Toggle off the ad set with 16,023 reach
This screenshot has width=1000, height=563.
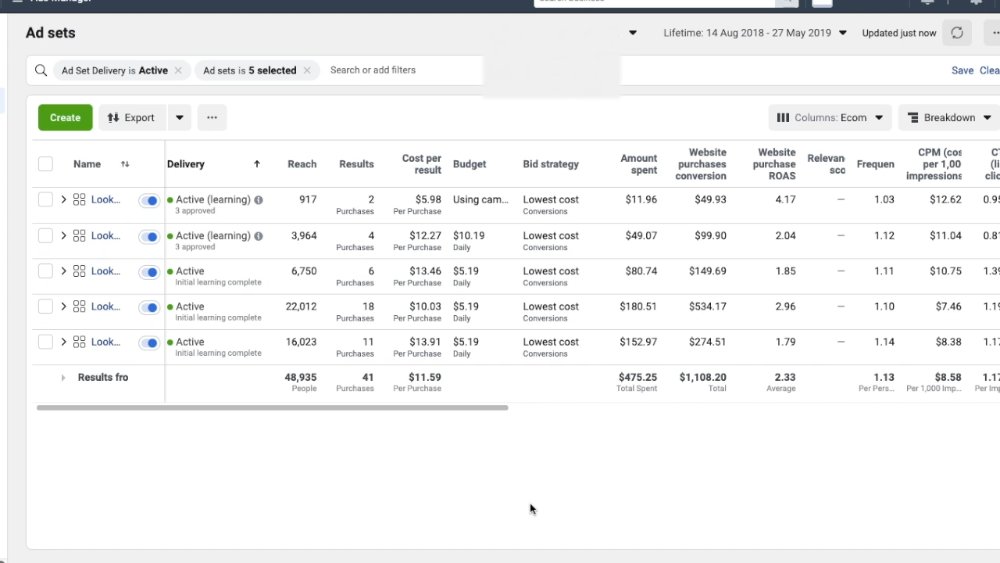149,343
